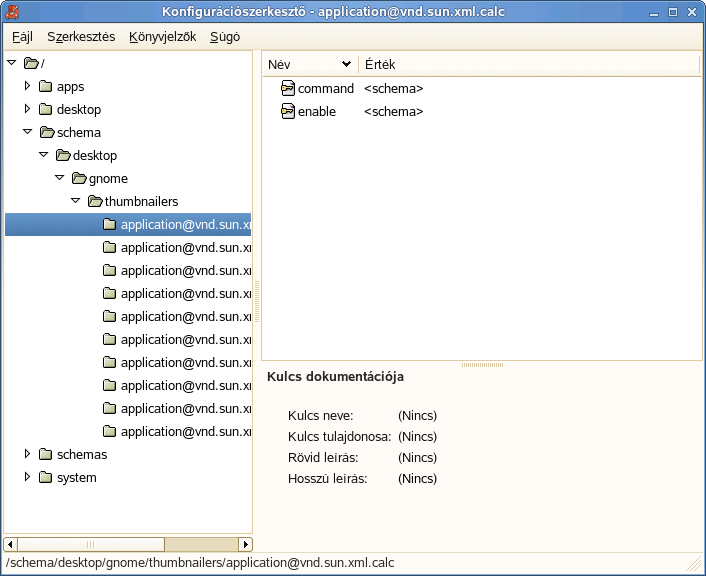Screen dimensions: 706x576
Task: Click the Érték column header
Action: [x=529, y=64]
